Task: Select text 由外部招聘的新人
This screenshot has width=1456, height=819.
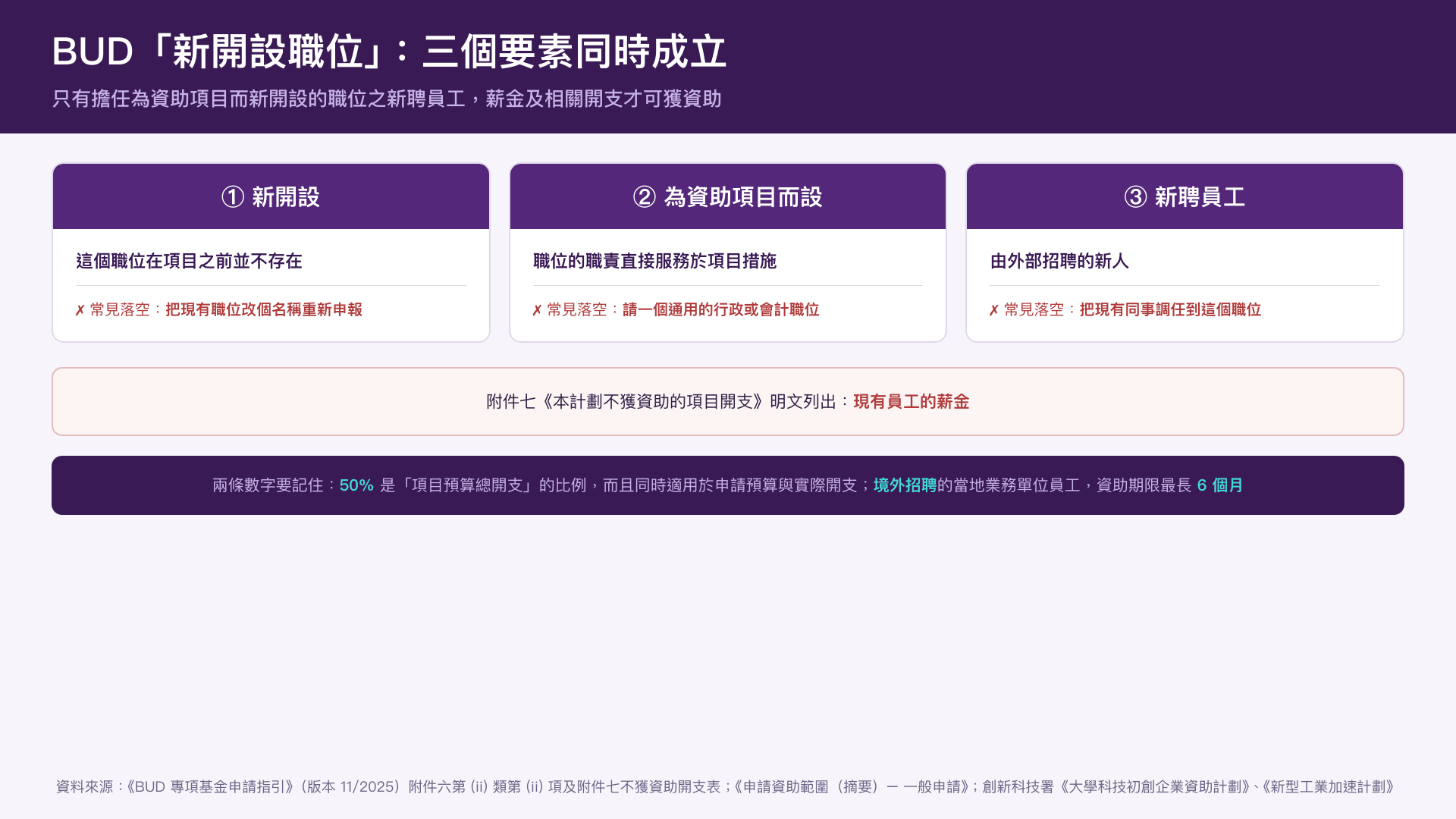Action: pyautogui.click(x=1059, y=261)
